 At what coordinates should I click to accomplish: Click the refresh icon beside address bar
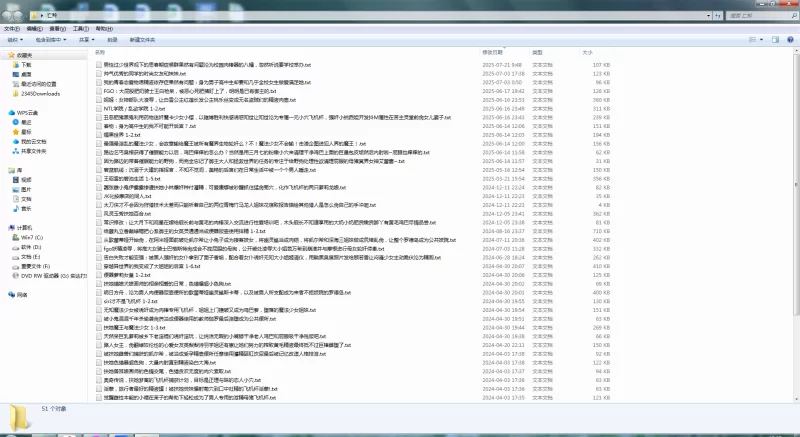(718, 16)
